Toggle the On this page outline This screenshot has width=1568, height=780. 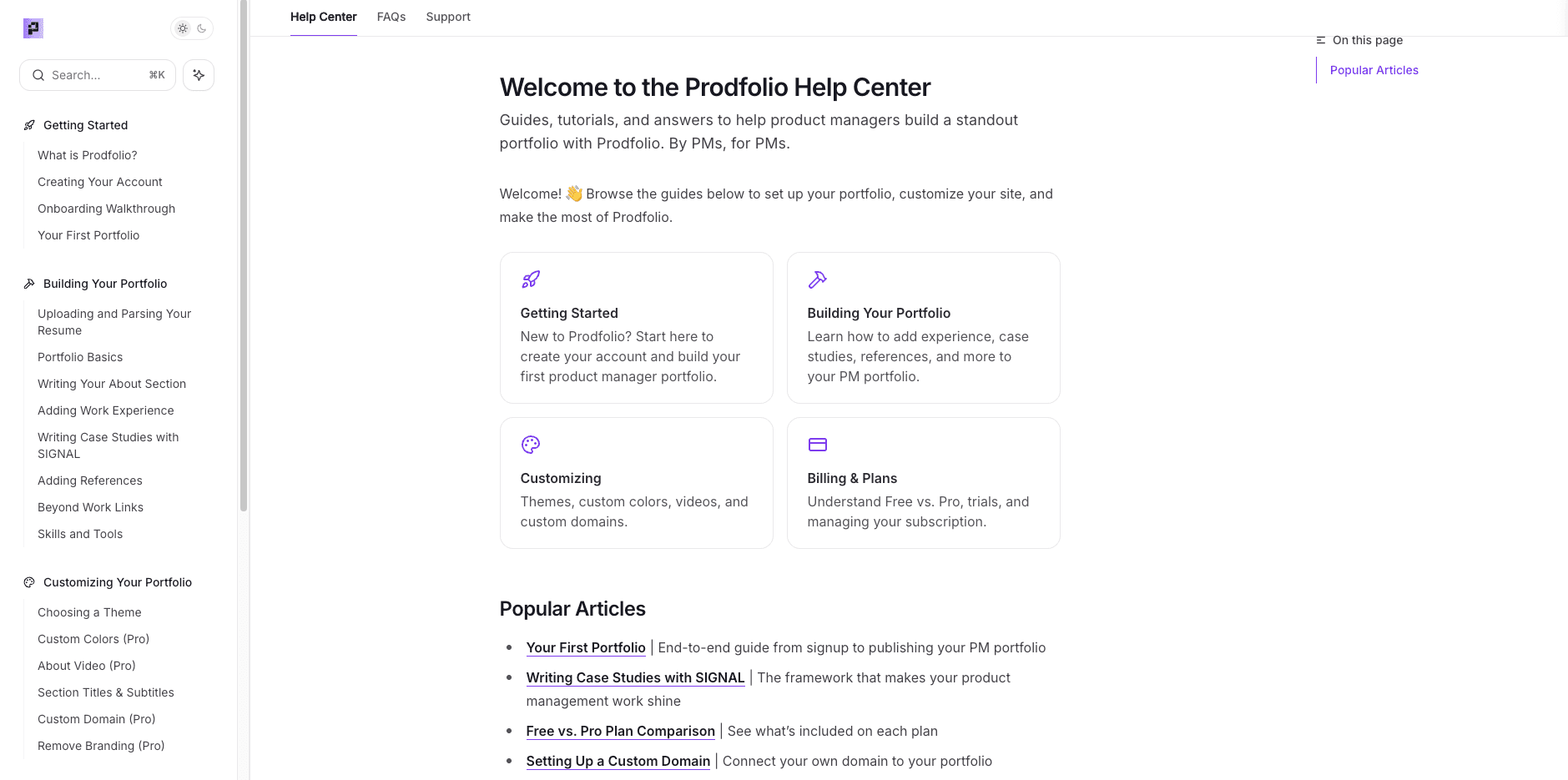(x=1359, y=40)
